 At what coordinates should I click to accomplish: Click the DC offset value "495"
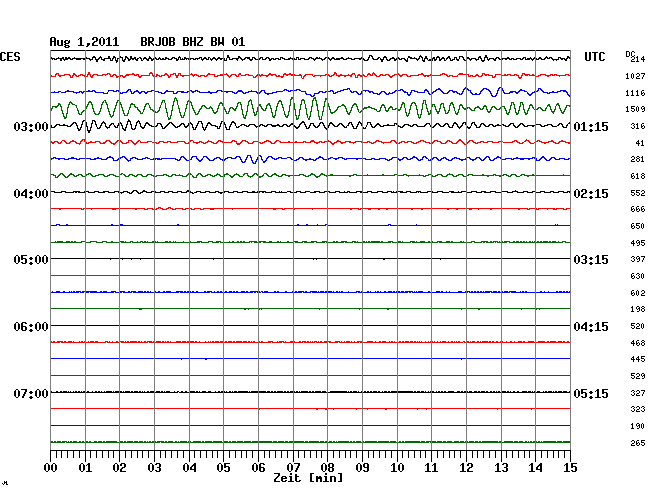tap(638, 243)
